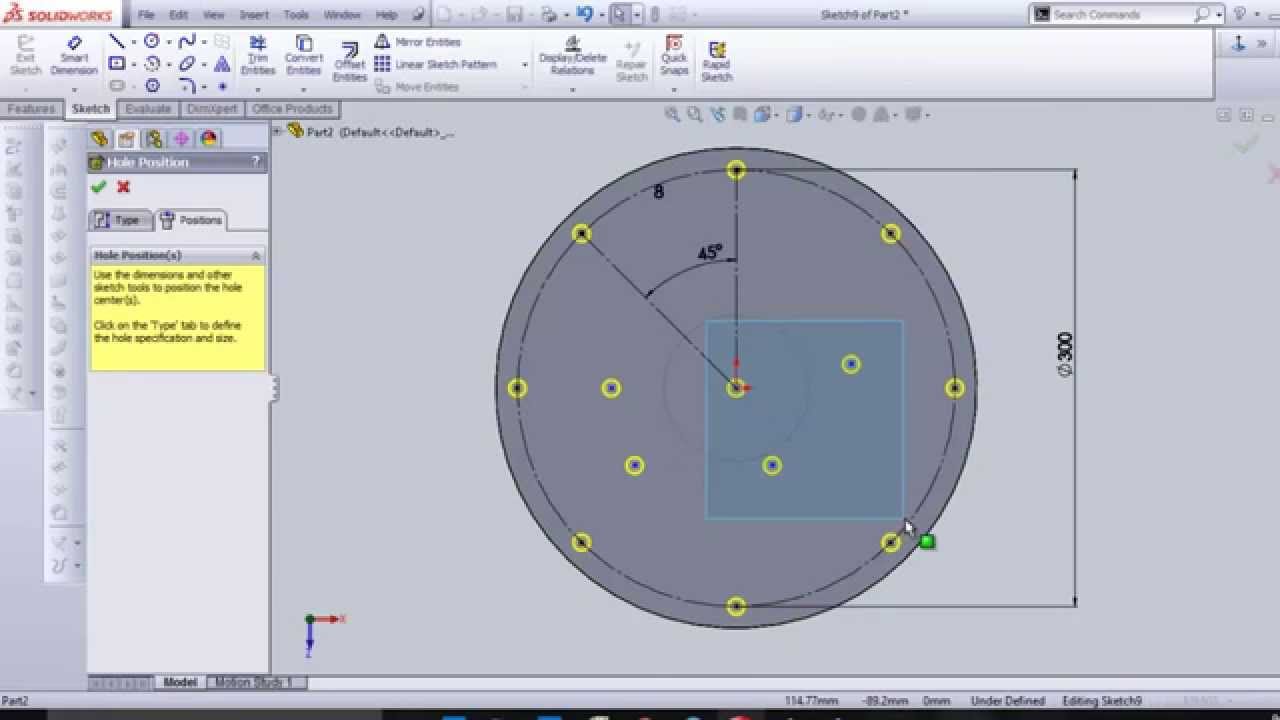Exit the current sketch via Exit Sketch
The image size is (1280, 720).
click(x=25, y=55)
